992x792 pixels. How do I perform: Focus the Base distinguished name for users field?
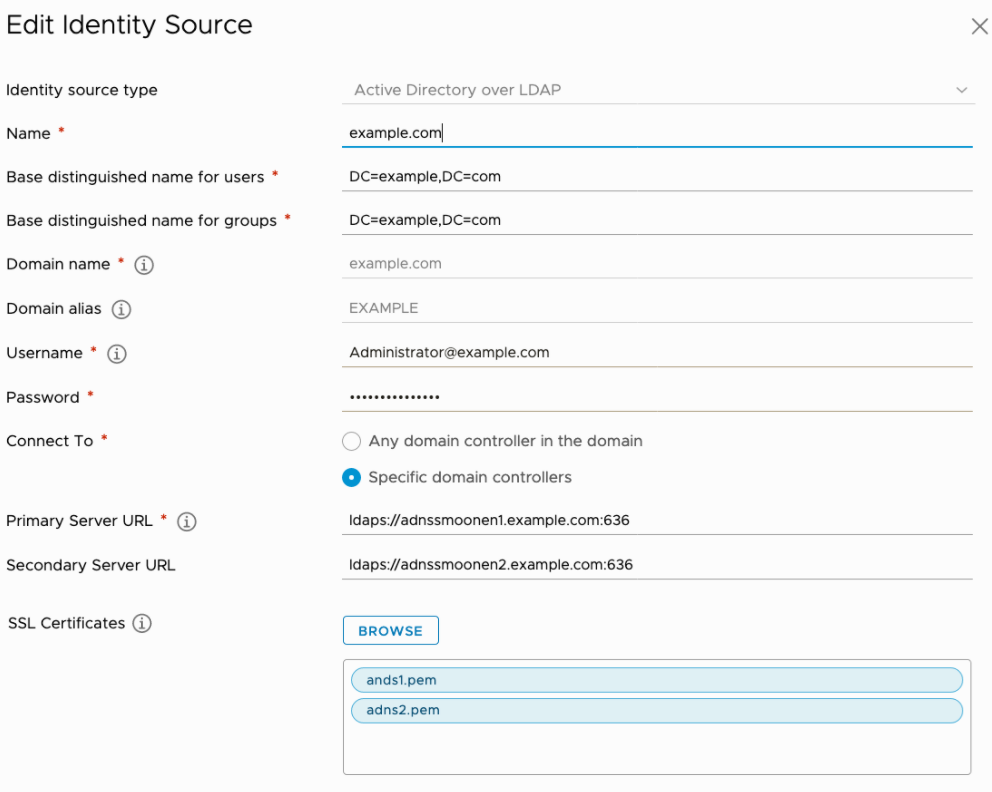coord(656,177)
